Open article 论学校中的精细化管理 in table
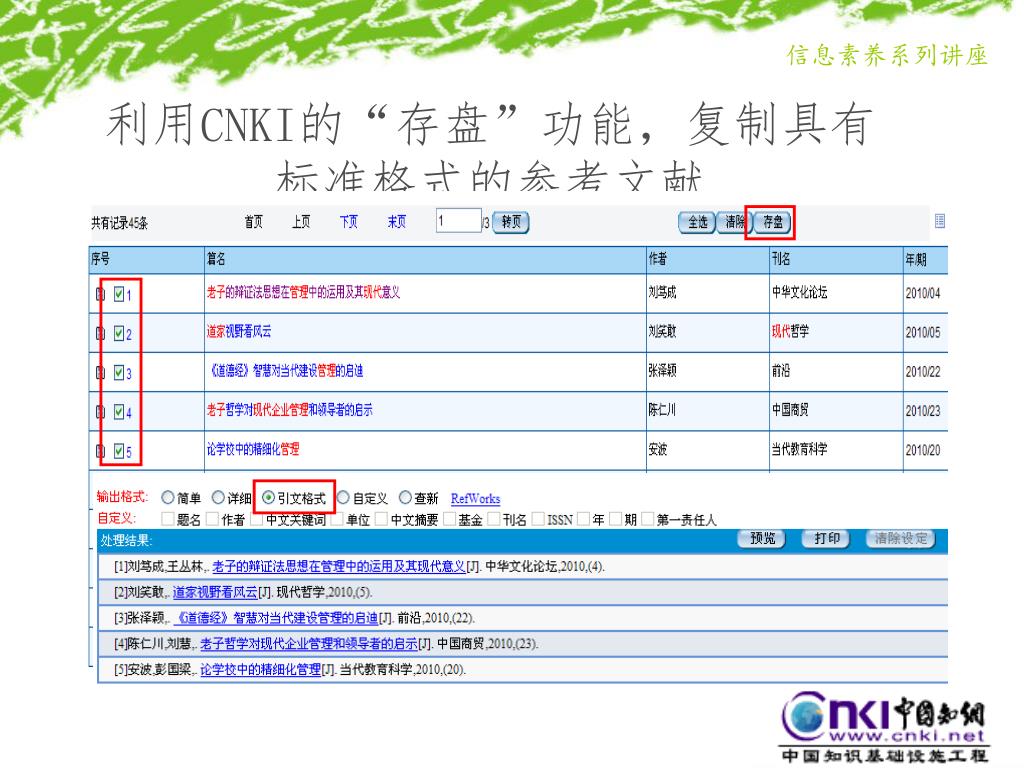Screen dimensions: 1024x768 [x=253, y=449]
